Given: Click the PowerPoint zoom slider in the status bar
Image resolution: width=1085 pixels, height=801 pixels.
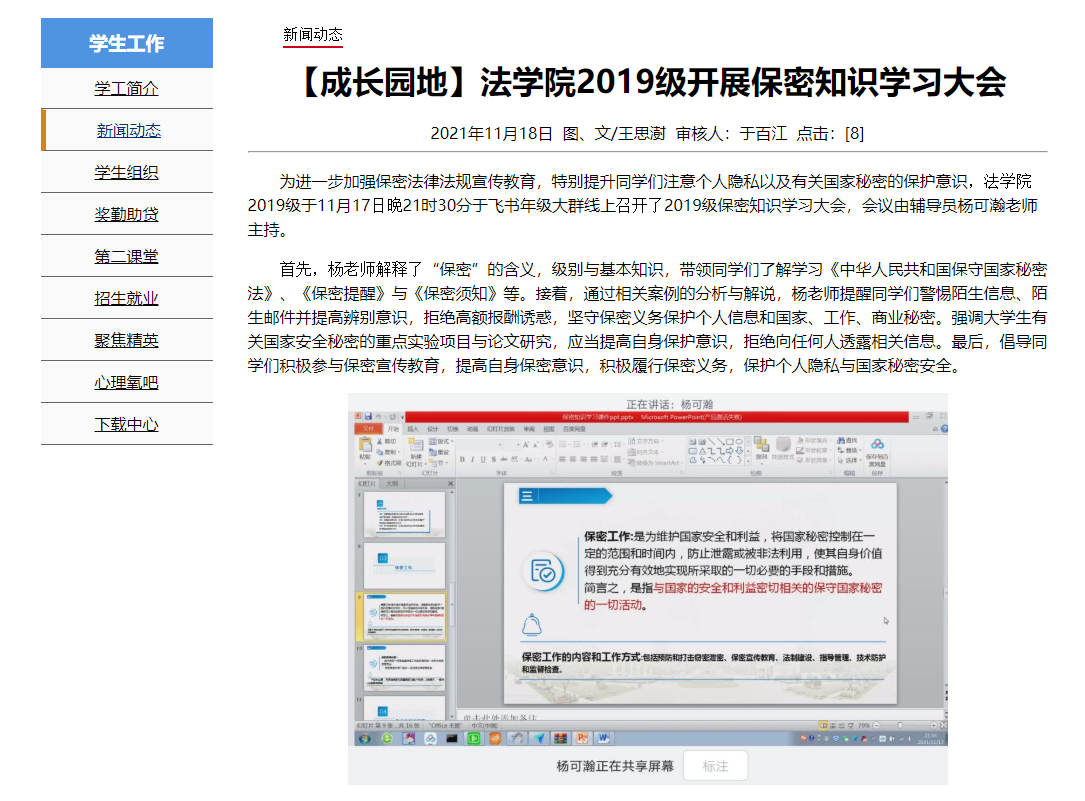Looking at the screenshot, I should 900,725.
